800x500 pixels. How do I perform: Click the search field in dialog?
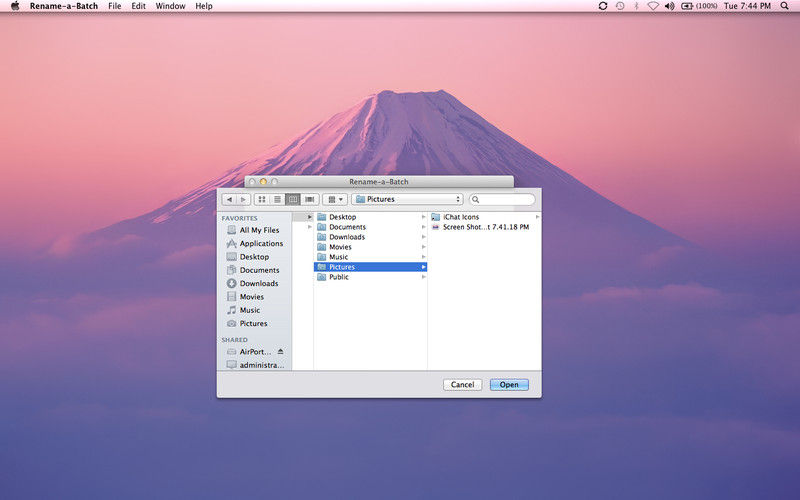pos(505,199)
